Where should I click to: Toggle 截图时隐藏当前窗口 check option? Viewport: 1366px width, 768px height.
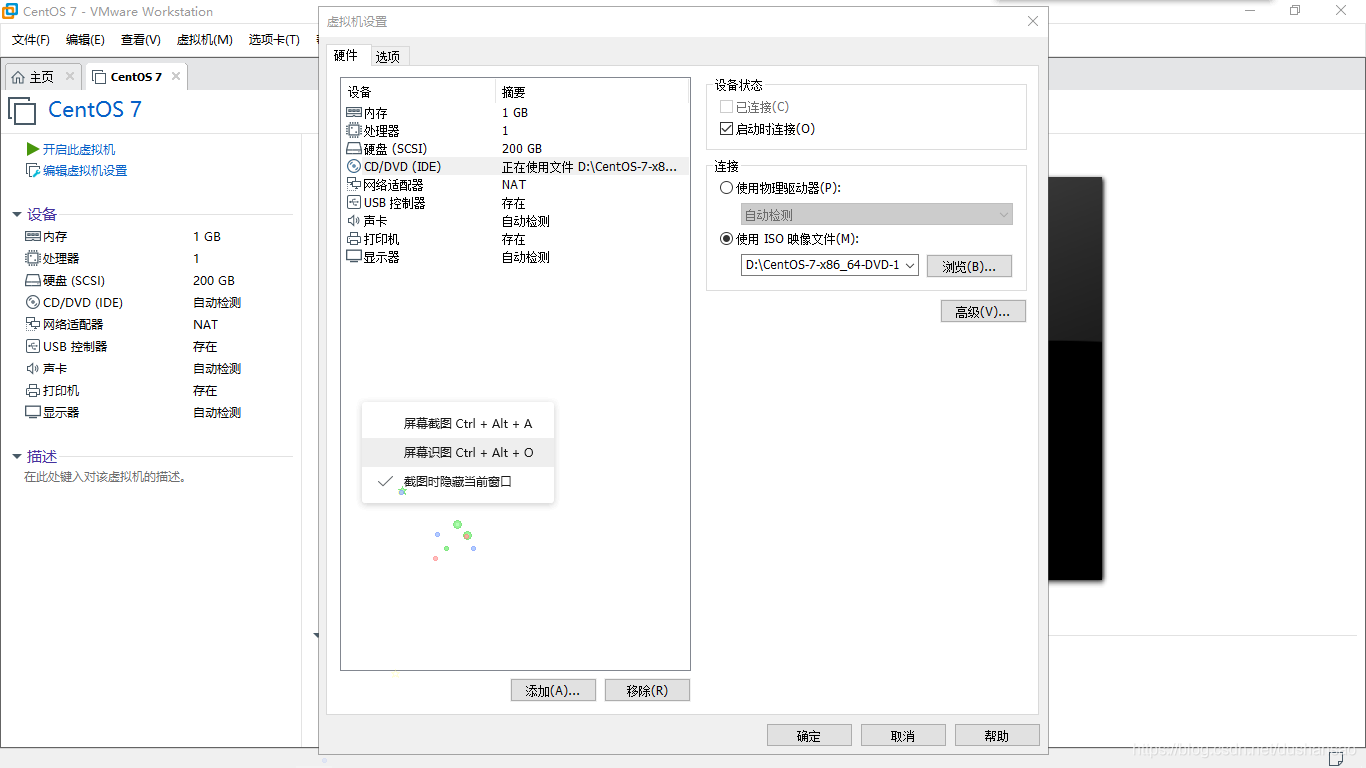click(457, 481)
